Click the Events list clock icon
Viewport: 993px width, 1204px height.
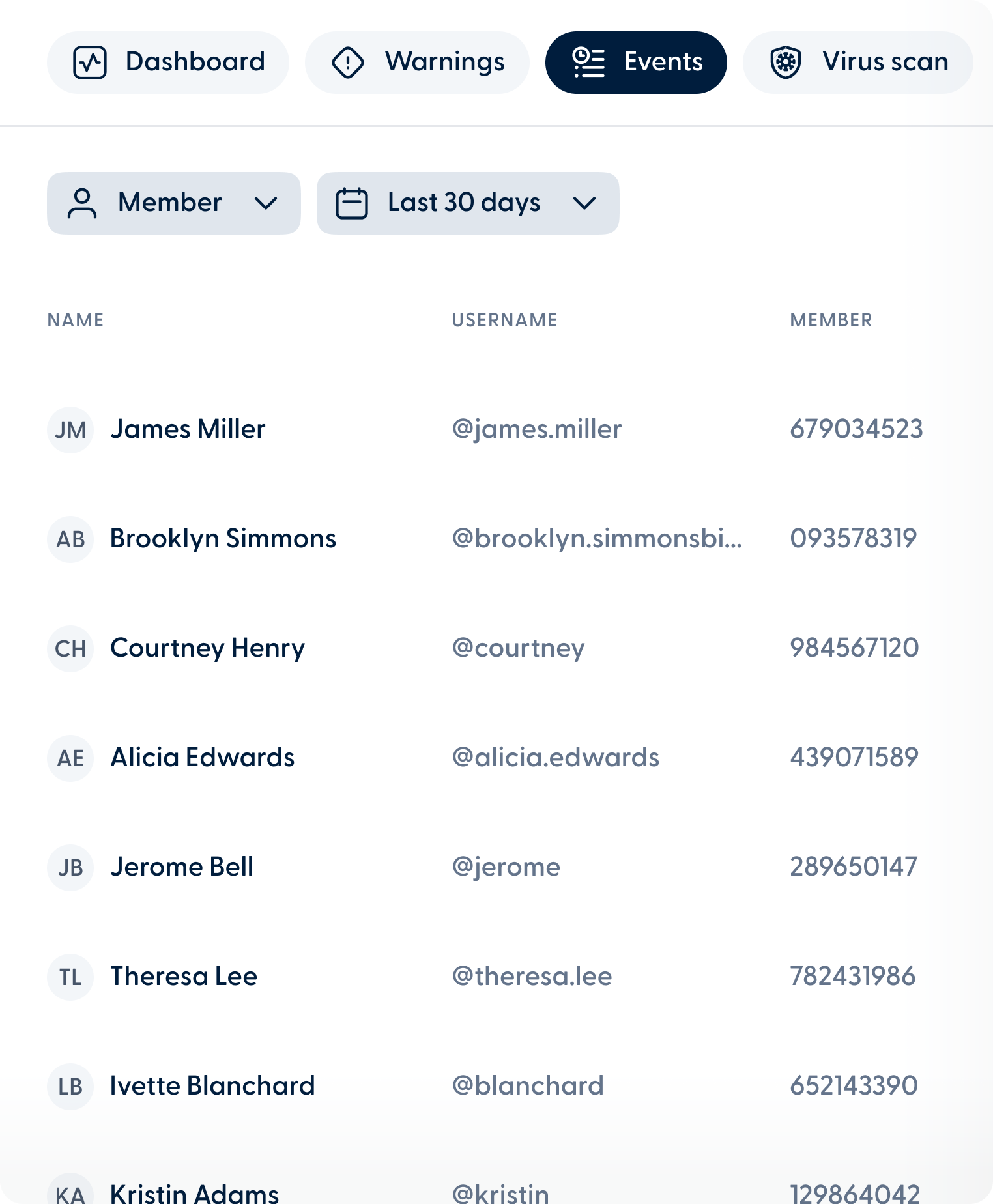tap(589, 63)
